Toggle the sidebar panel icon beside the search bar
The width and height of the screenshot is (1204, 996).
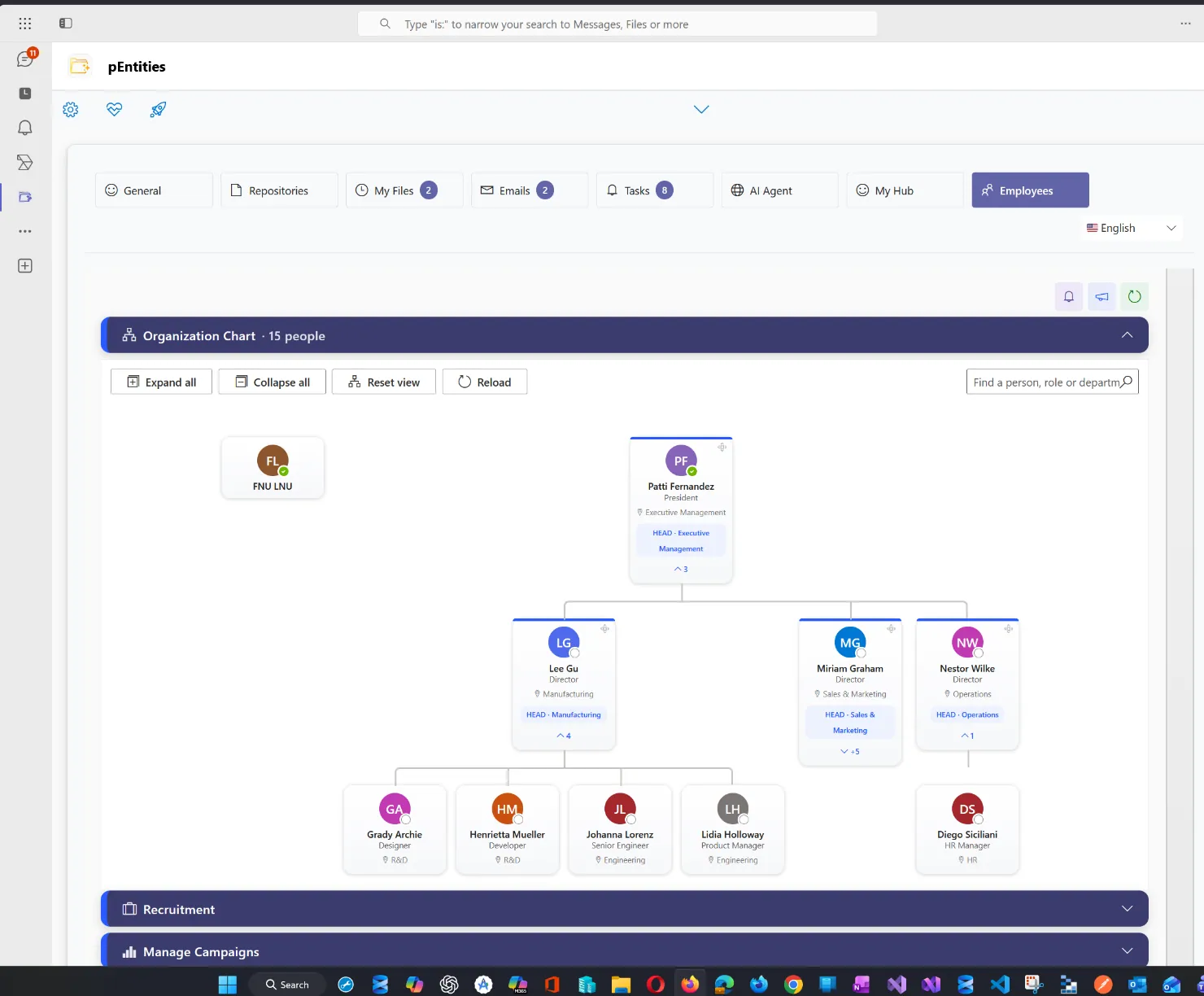pos(66,24)
